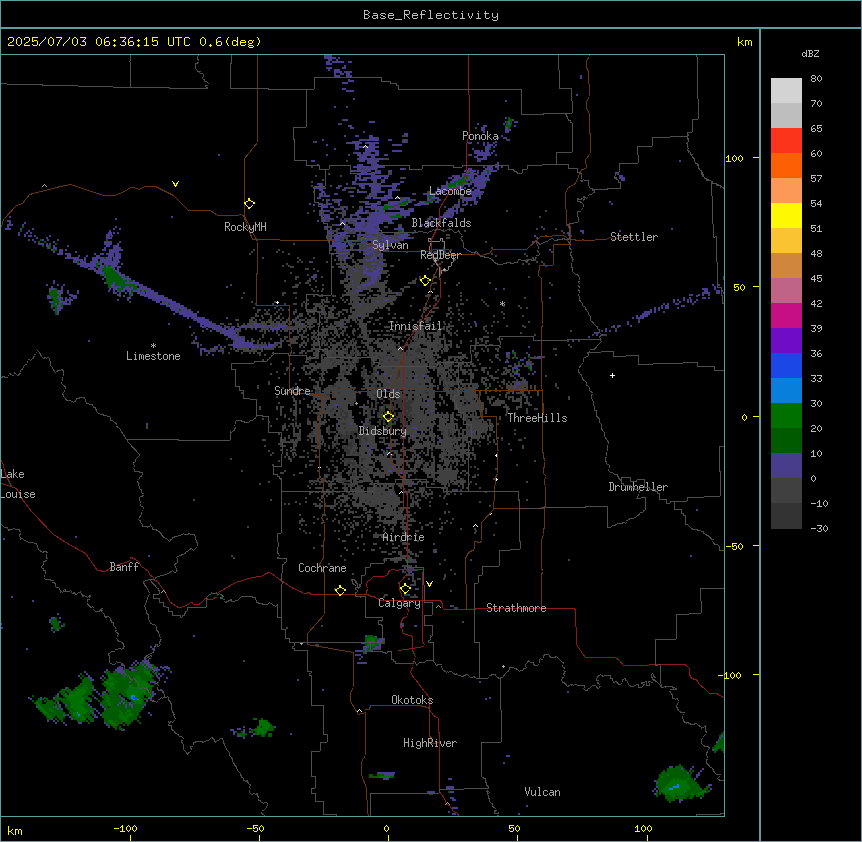Click the Drumheller city label
The height and width of the screenshot is (842, 862).
click(x=638, y=487)
